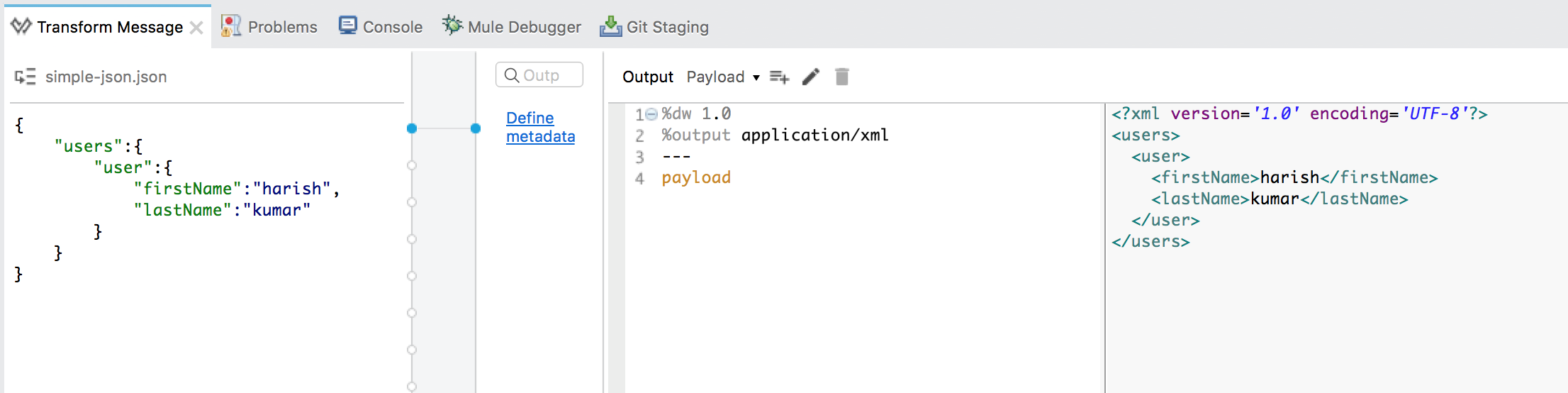
Task: Collapse the fold marker at line 1
Action: pyautogui.click(x=651, y=114)
